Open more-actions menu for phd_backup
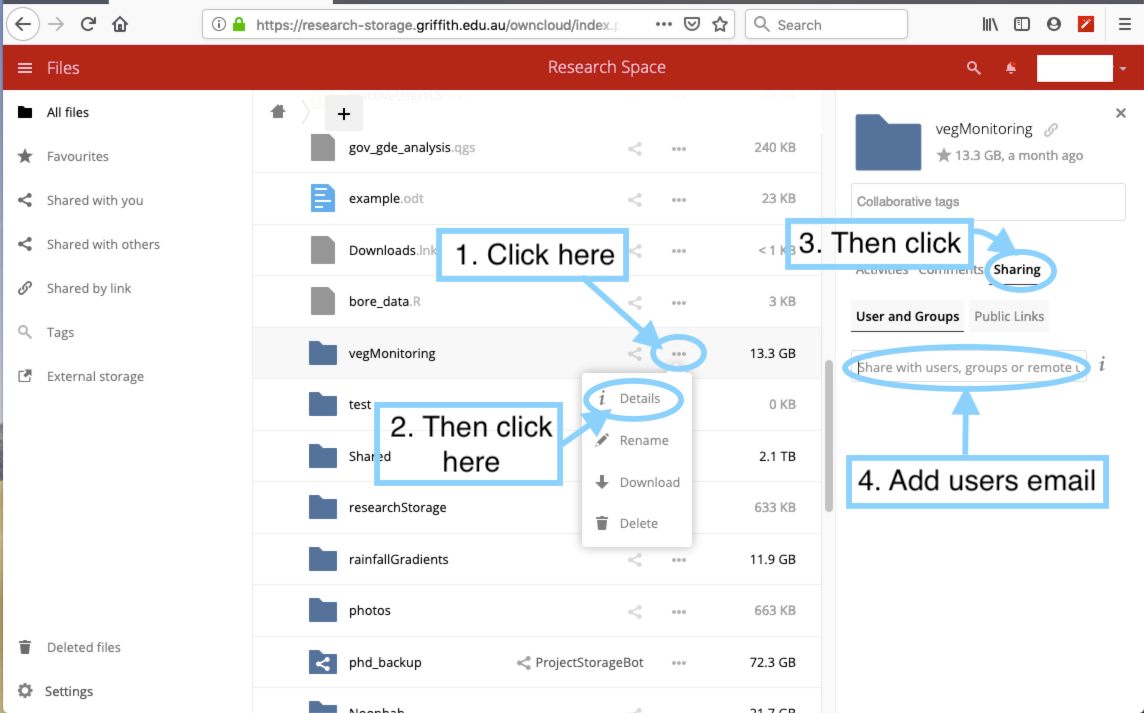This screenshot has height=713, width=1144. tap(679, 662)
